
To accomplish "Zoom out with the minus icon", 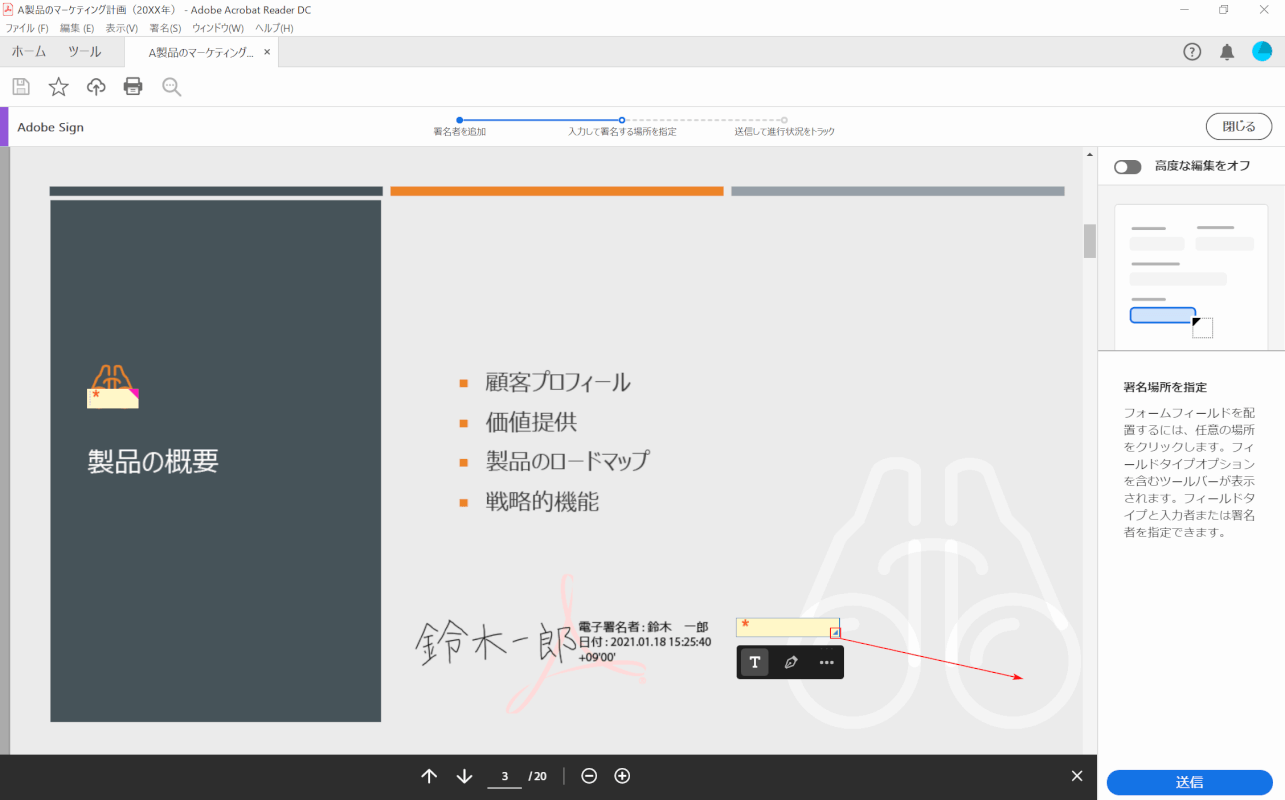I will click(x=590, y=775).
